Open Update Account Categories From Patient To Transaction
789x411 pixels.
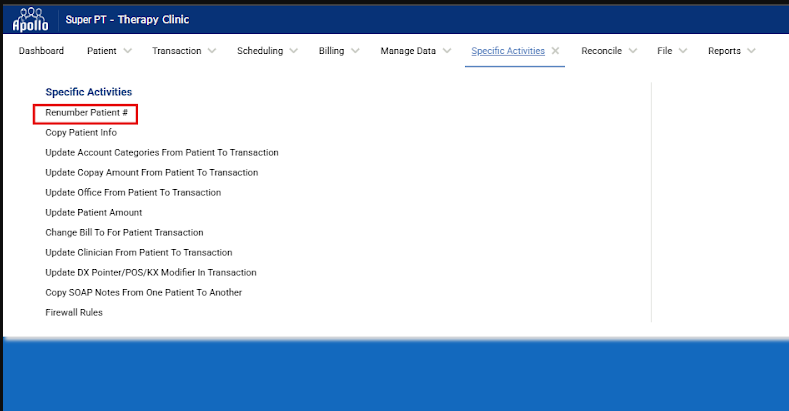point(162,153)
